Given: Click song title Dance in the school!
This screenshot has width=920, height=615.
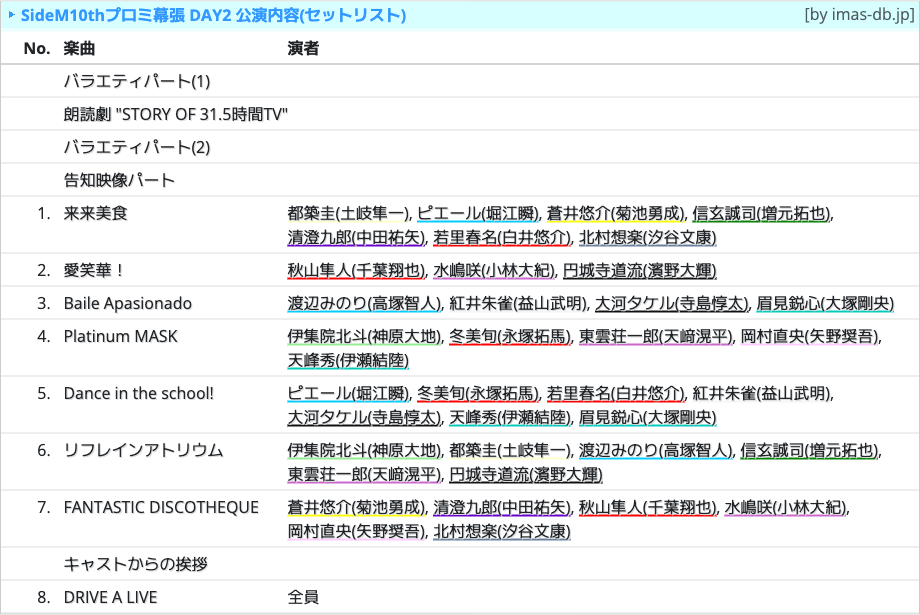Looking at the screenshot, I should (x=138, y=393).
